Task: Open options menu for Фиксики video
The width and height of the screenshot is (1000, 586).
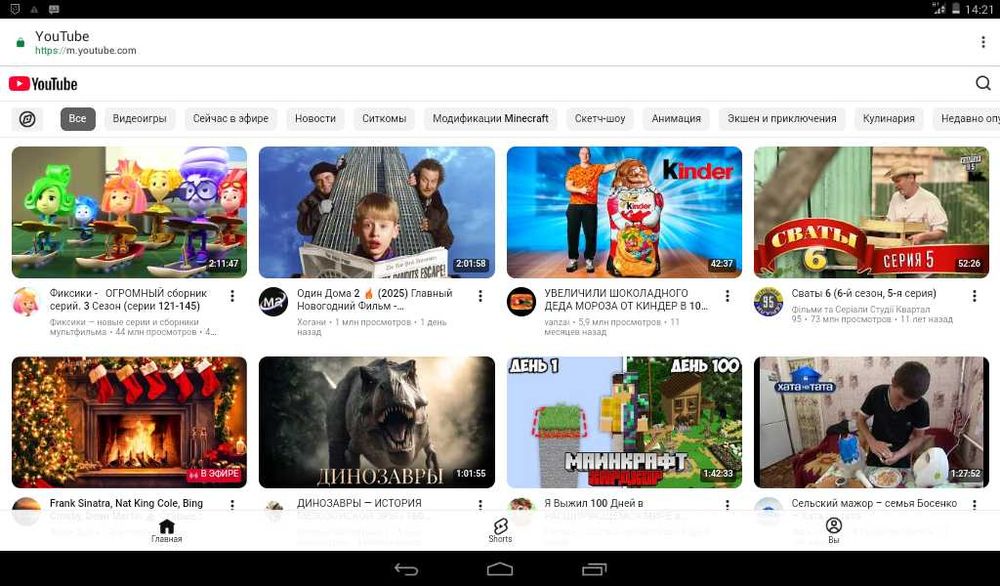Action: click(232, 296)
